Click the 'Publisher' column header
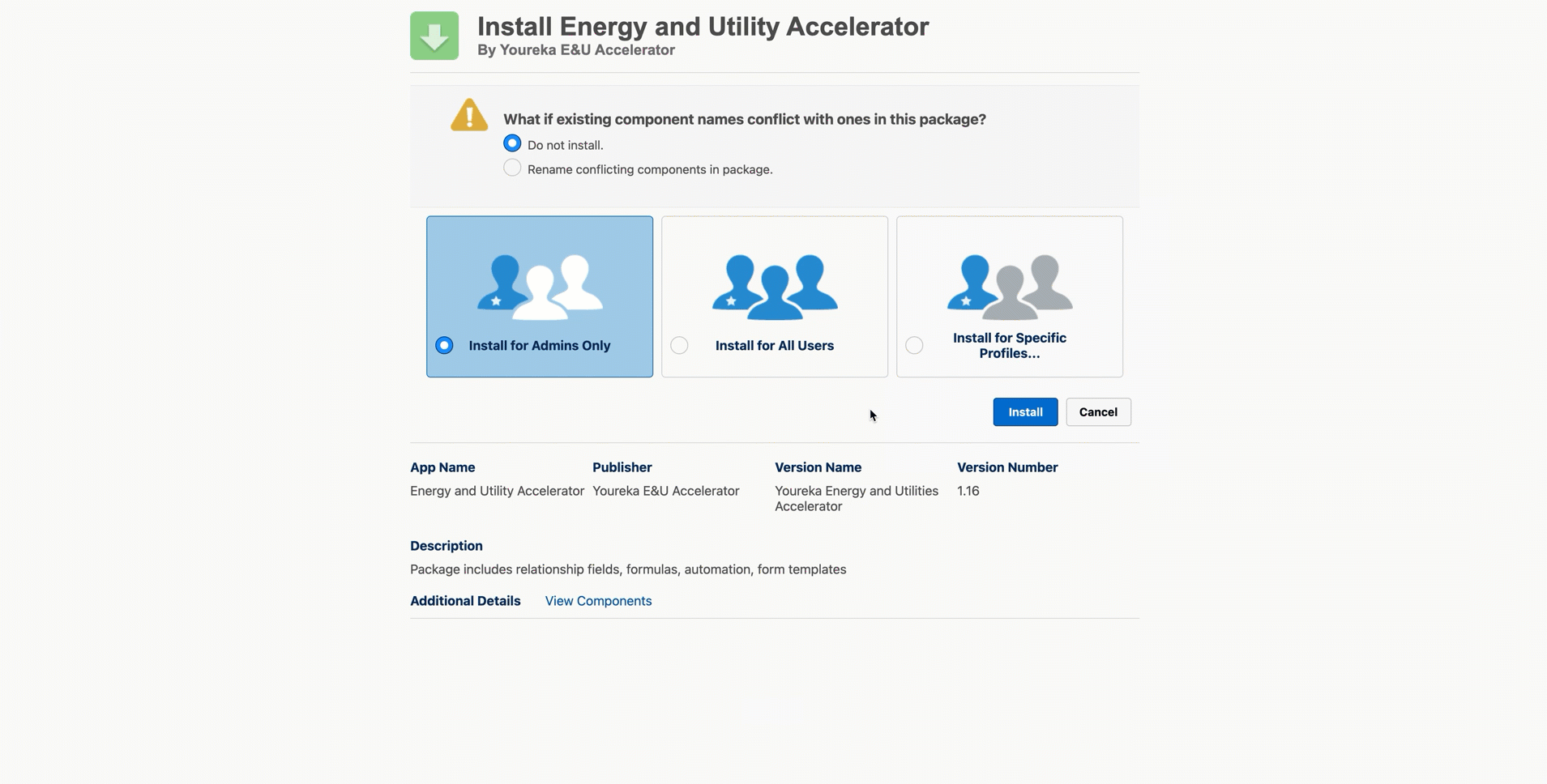Viewport: 1547px width, 784px height. [x=622, y=467]
